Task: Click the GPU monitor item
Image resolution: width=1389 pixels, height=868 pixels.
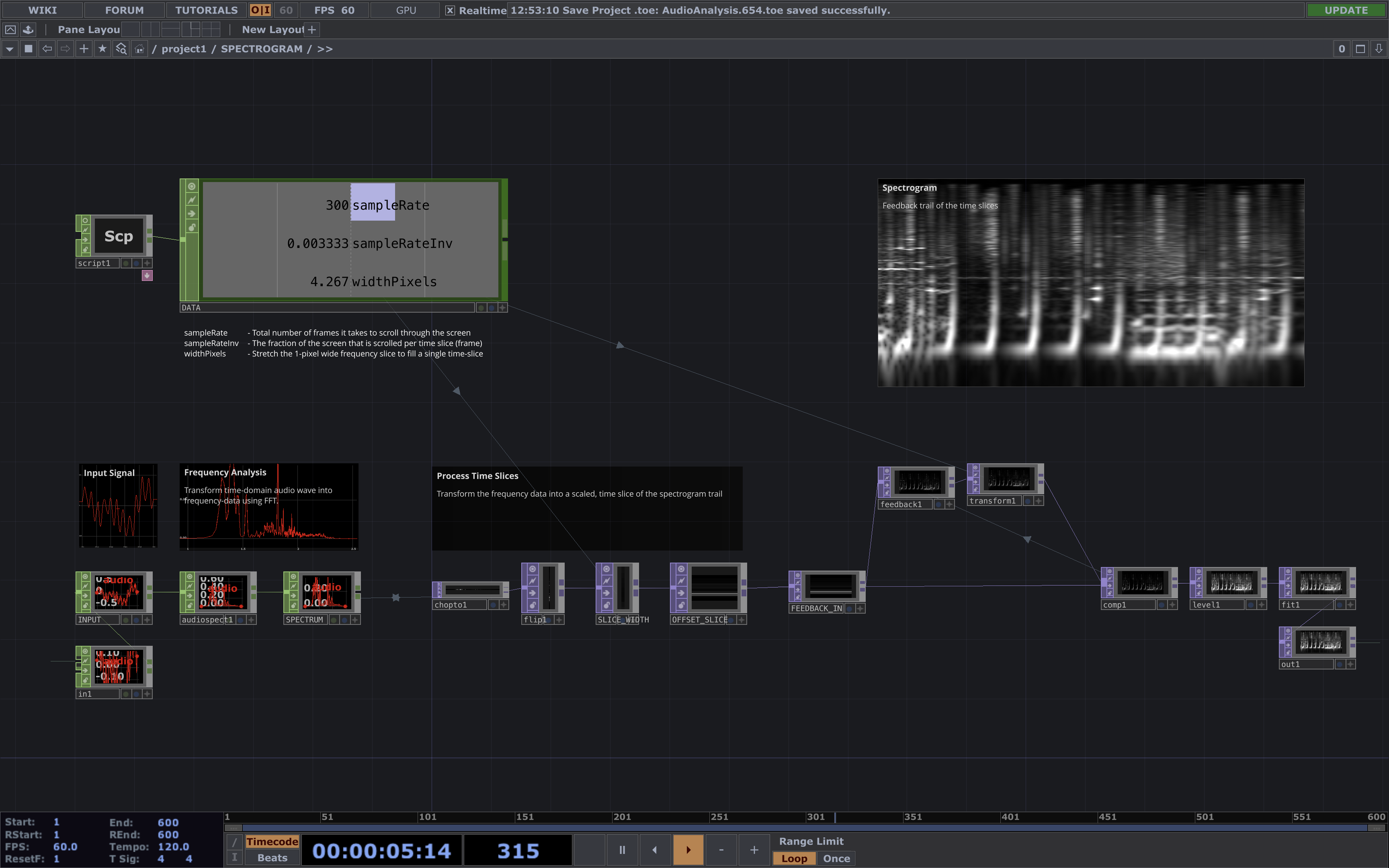Action: point(406,10)
